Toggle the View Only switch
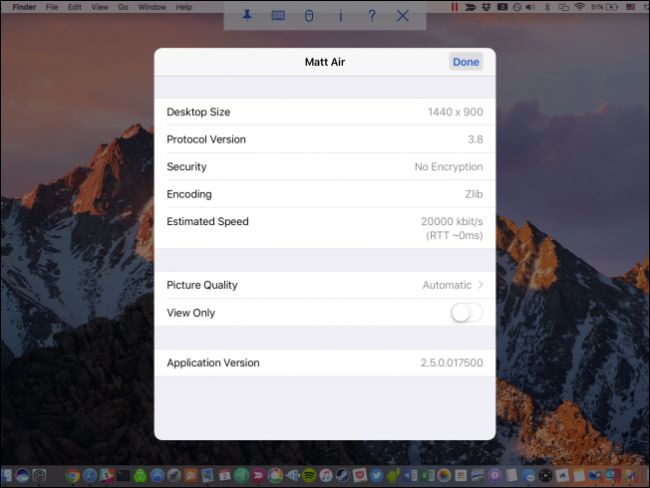Viewport: 650px width, 488px height. click(x=466, y=313)
